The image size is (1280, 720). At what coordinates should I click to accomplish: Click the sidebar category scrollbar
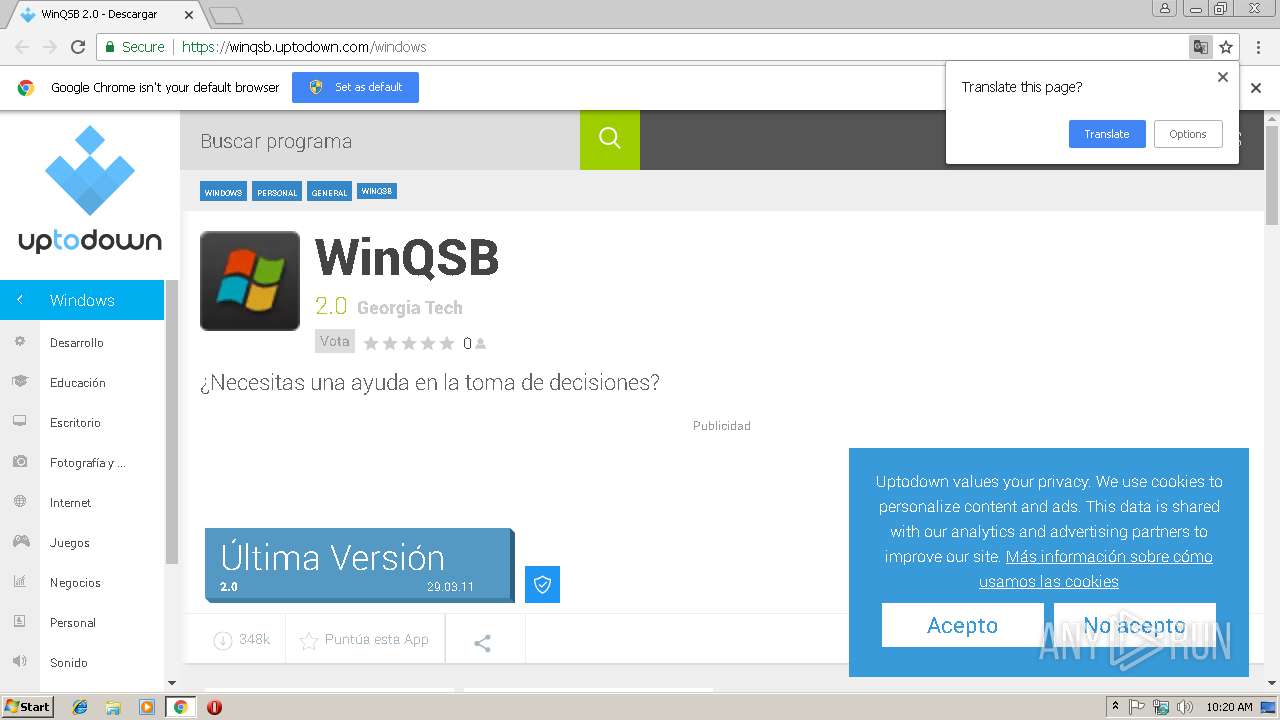coord(171,420)
